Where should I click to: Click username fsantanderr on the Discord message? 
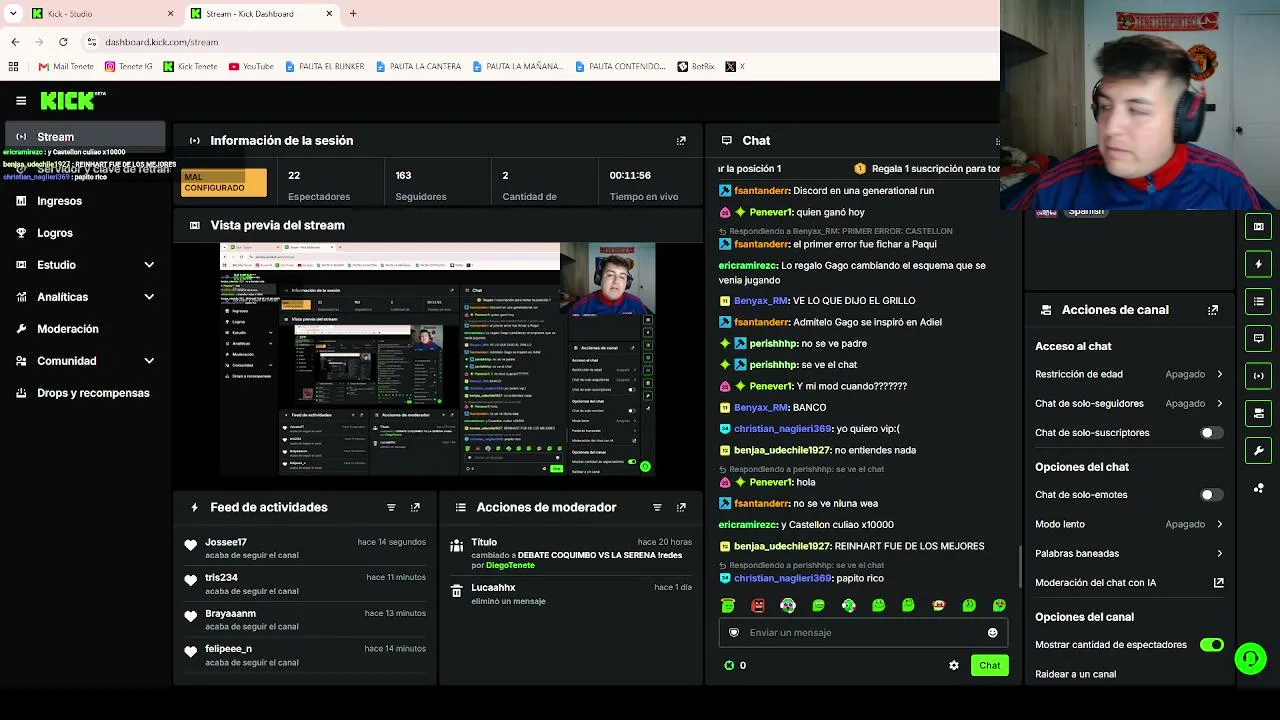[762, 191]
